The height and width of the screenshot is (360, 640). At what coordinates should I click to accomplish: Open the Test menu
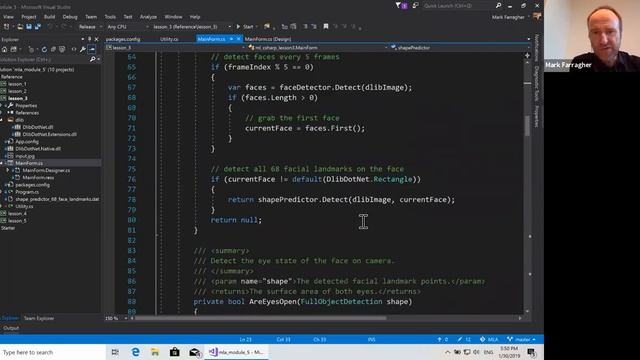[x=128, y=17]
